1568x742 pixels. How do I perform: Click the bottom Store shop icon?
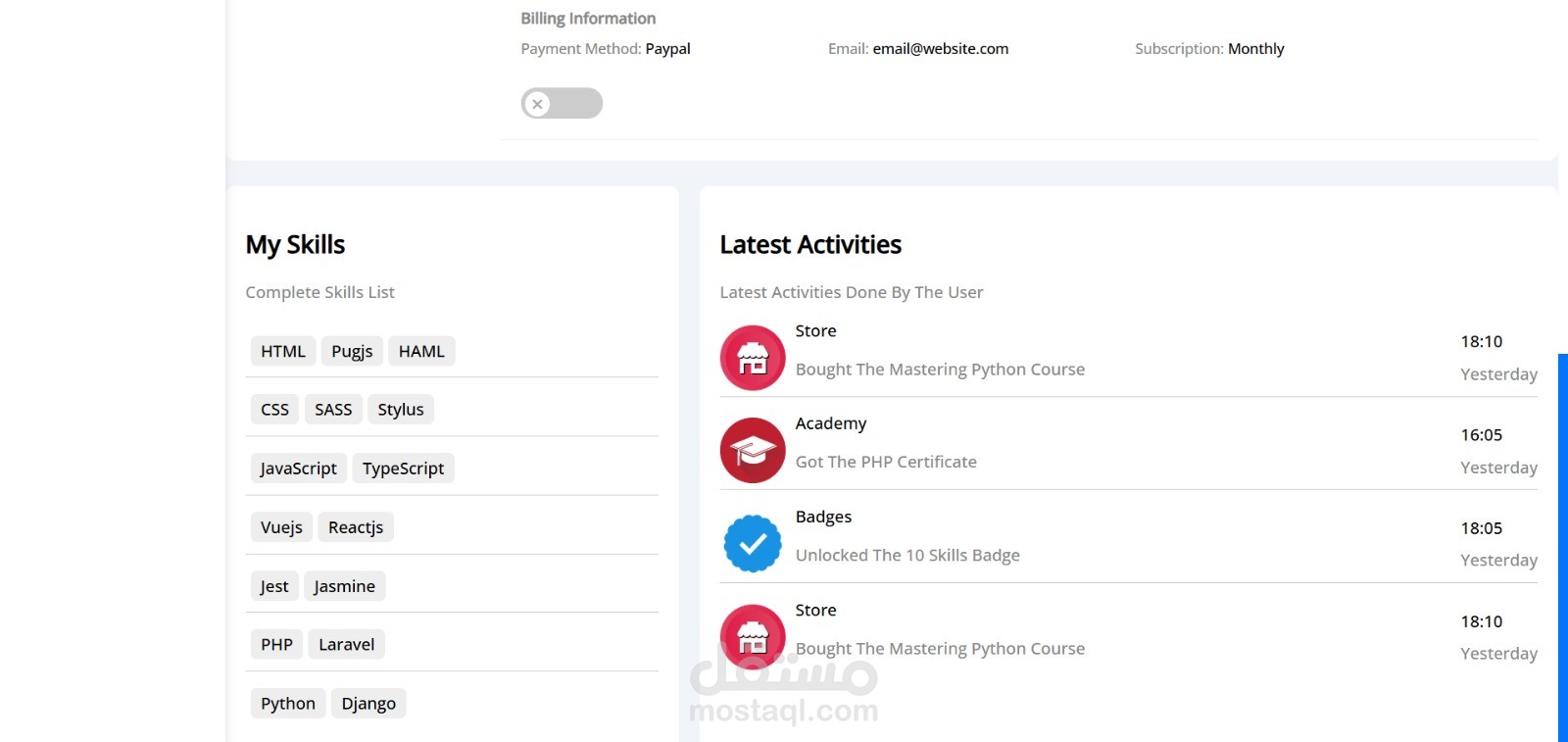pyautogui.click(x=753, y=636)
